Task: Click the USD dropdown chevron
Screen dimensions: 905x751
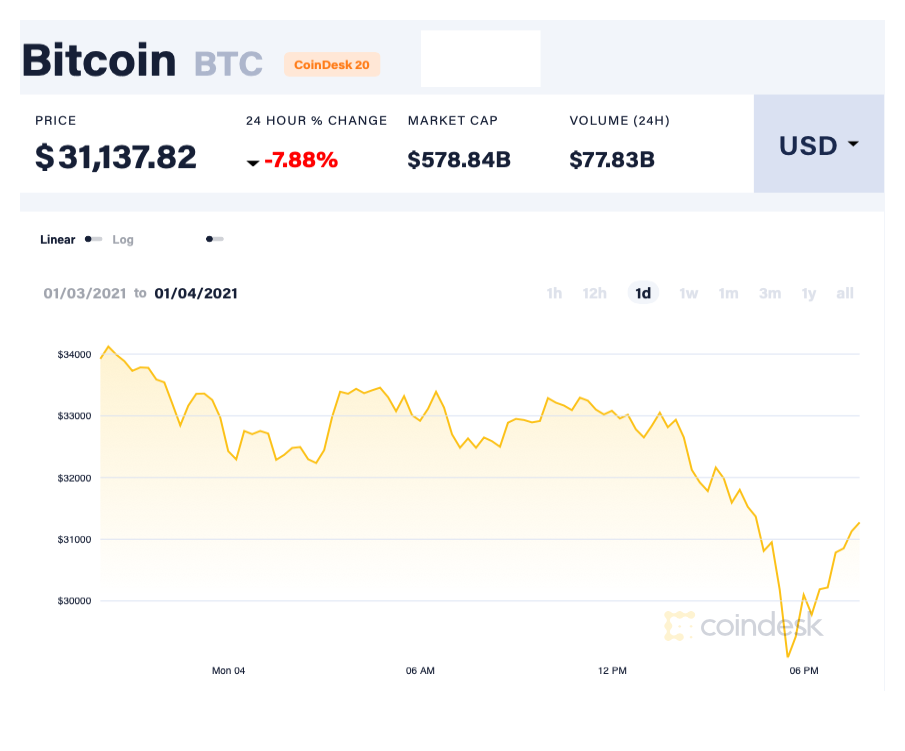Action: 852,145
